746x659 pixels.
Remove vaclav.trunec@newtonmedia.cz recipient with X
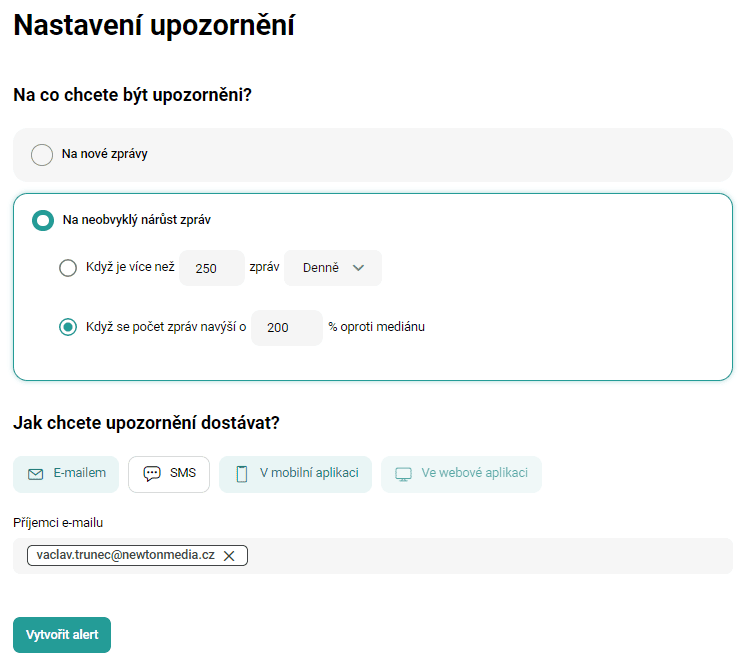(229, 556)
